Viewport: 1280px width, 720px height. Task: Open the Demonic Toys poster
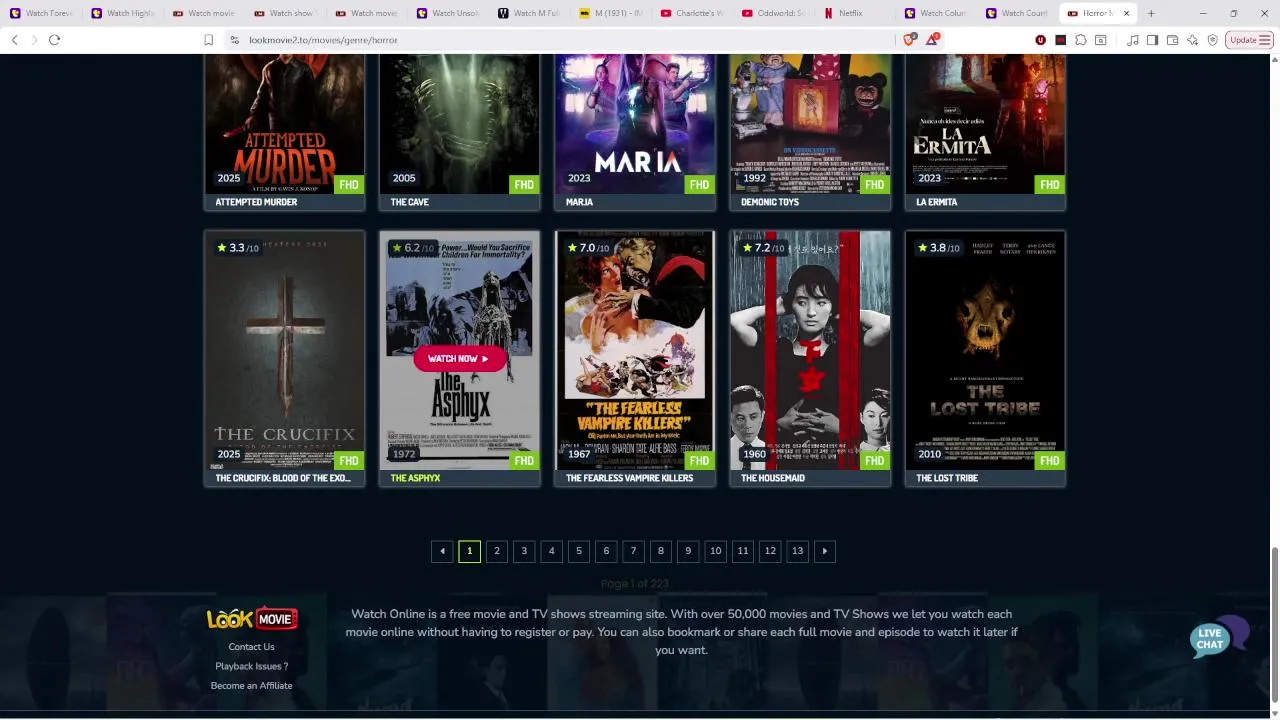click(810, 123)
